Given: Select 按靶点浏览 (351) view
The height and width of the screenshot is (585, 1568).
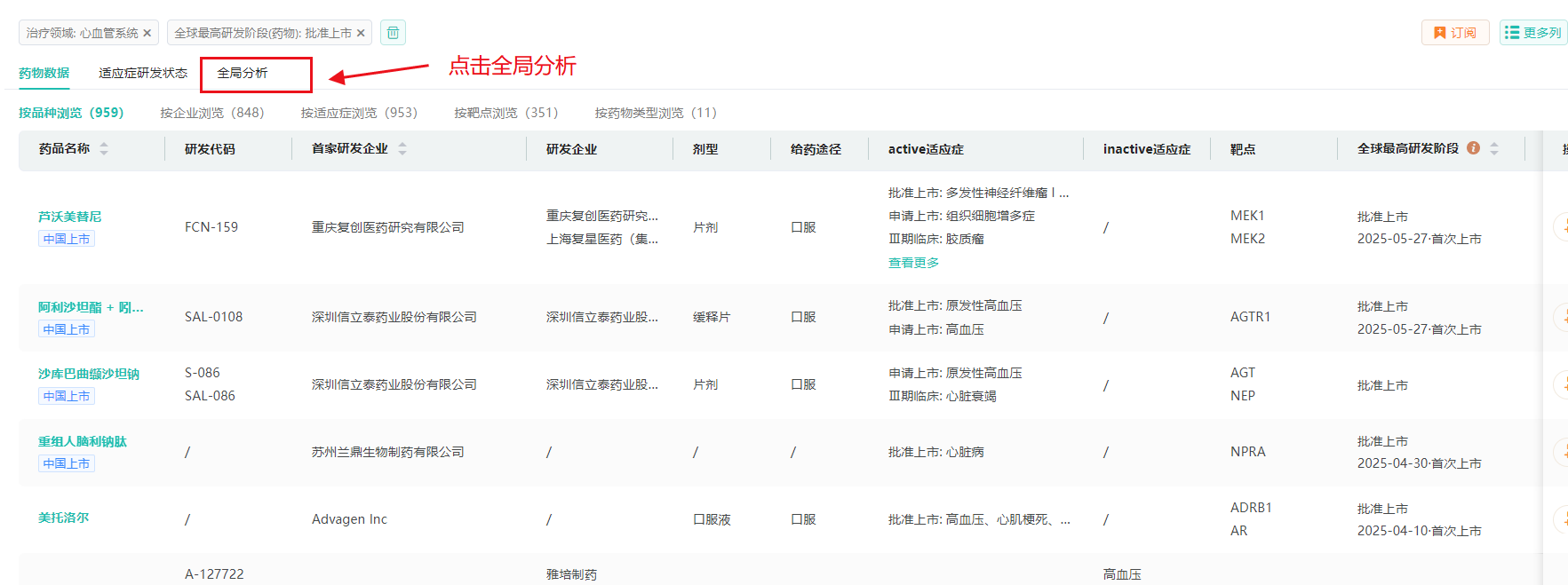Looking at the screenshot, I should [506, 113].
